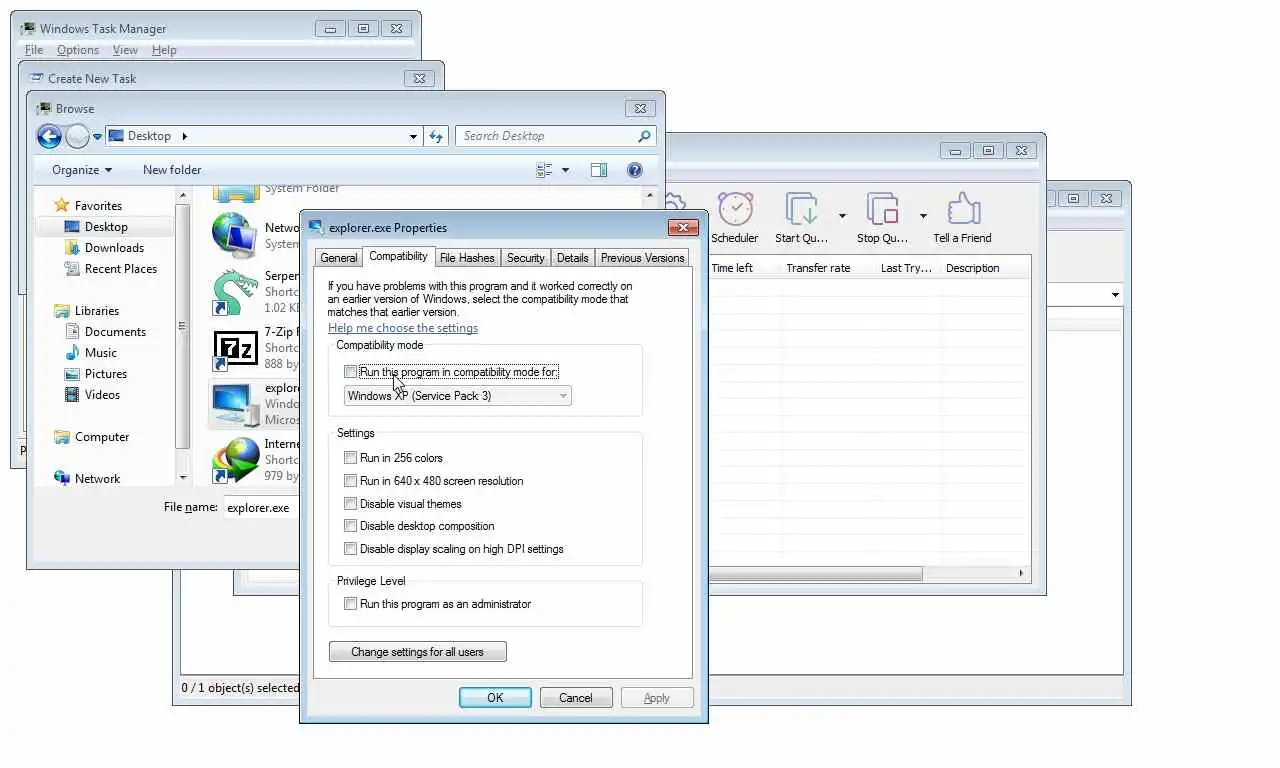Click New folder in Browse toolbar
Screen dimensions: 1280x768
click(172, 170)
